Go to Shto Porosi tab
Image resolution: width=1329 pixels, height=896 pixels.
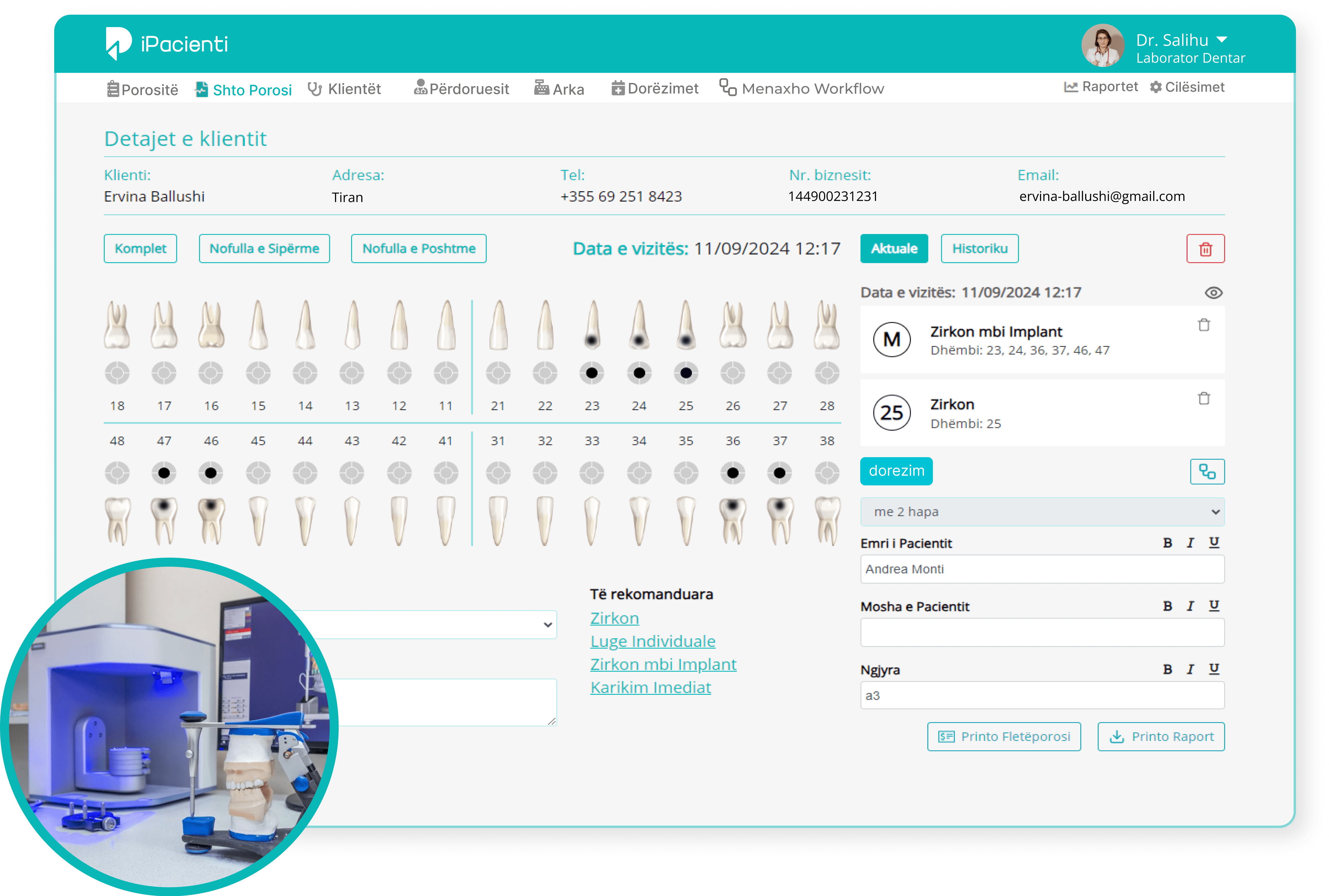point(243,90)
